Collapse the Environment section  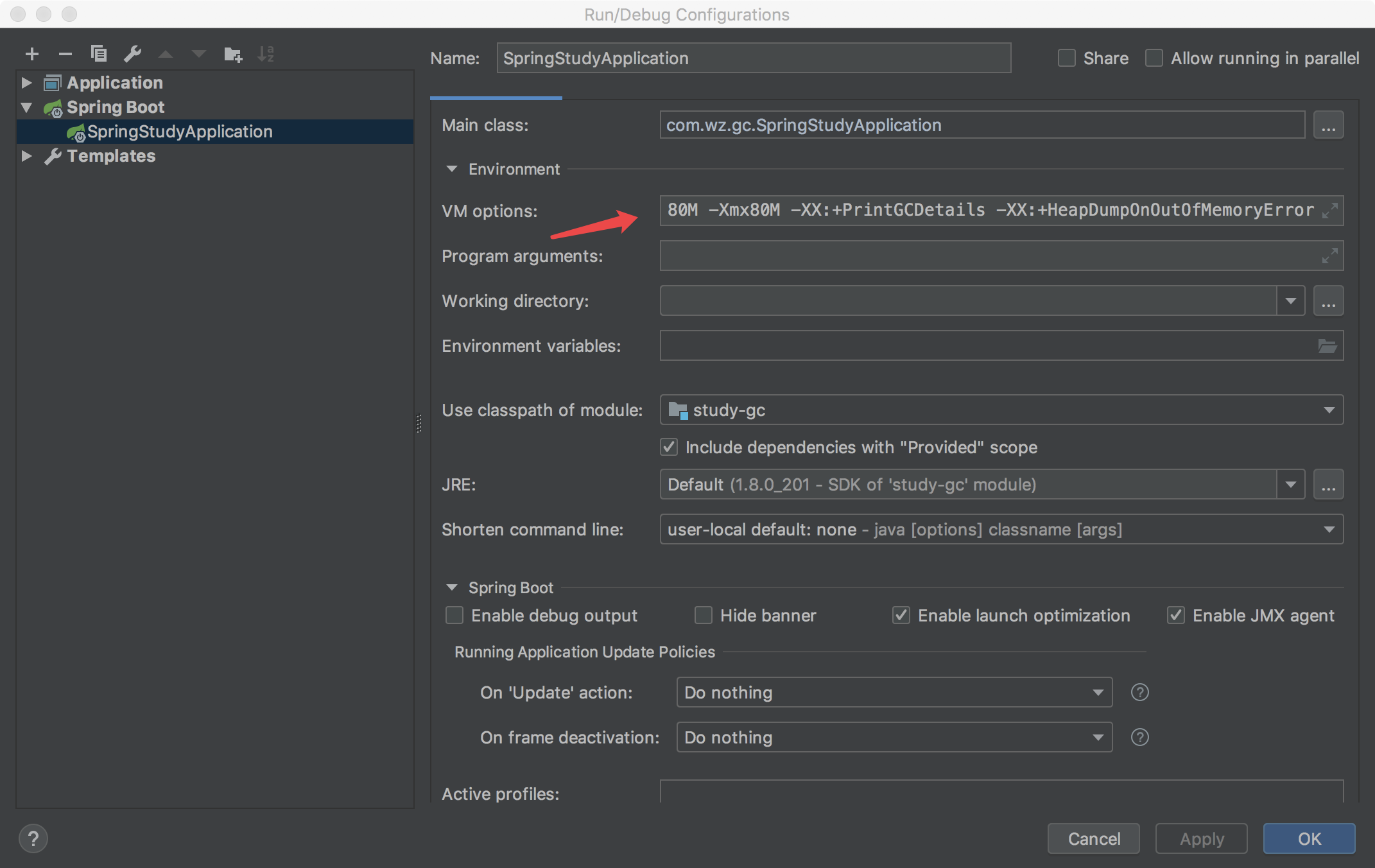[x=452, y=169]
